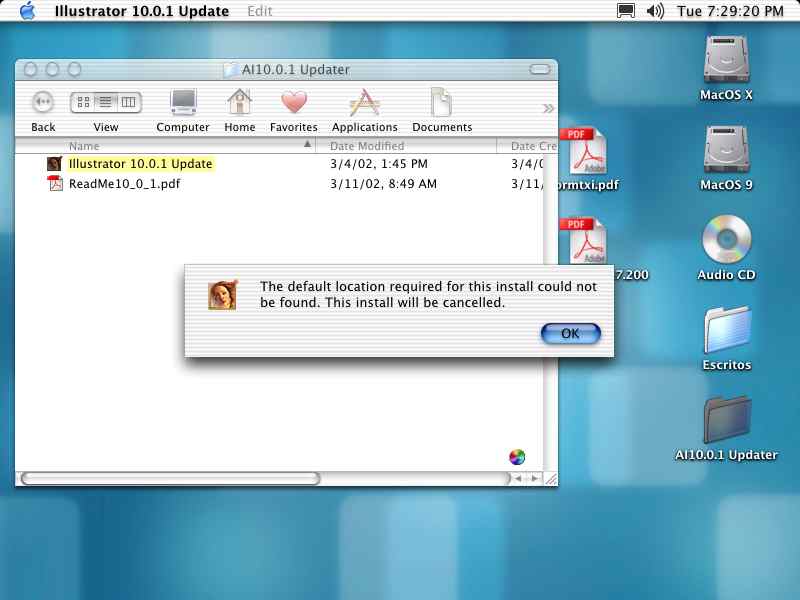Sort by Date Modified column
The height and width of the screenshot is (600, 800).
(x=406, y=146)
